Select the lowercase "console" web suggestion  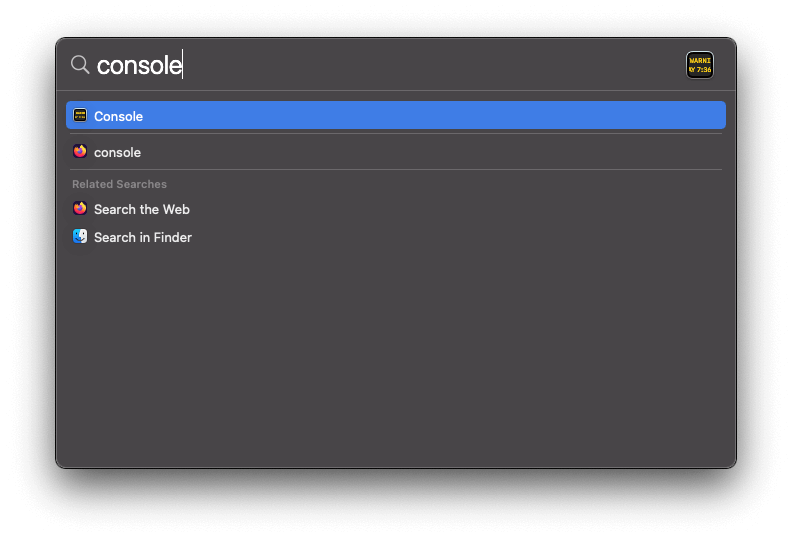[117, 152]
